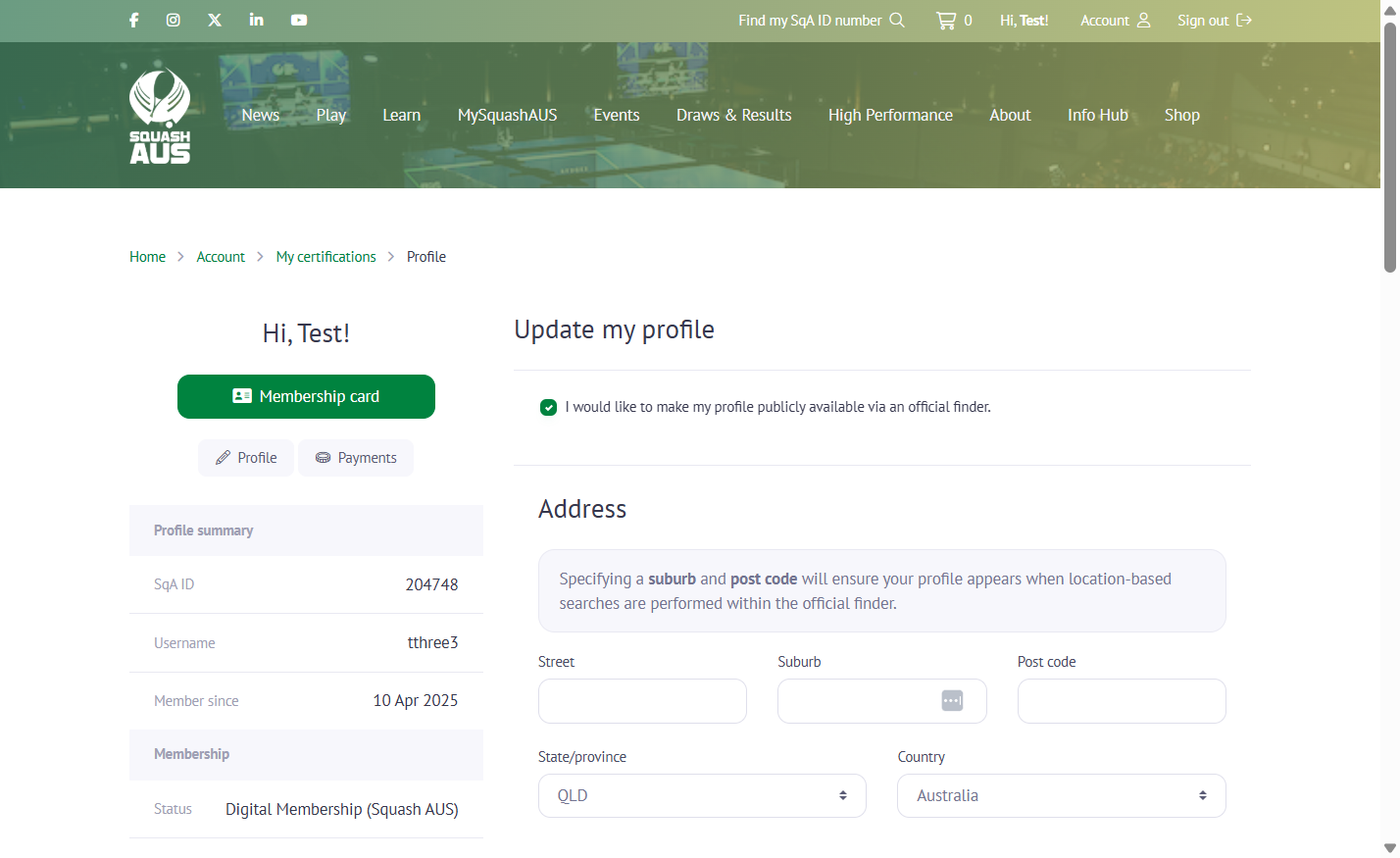This screenshot has height=858, width=1400.
Task: Click into the Suburb input field
Action: (882, 701)
